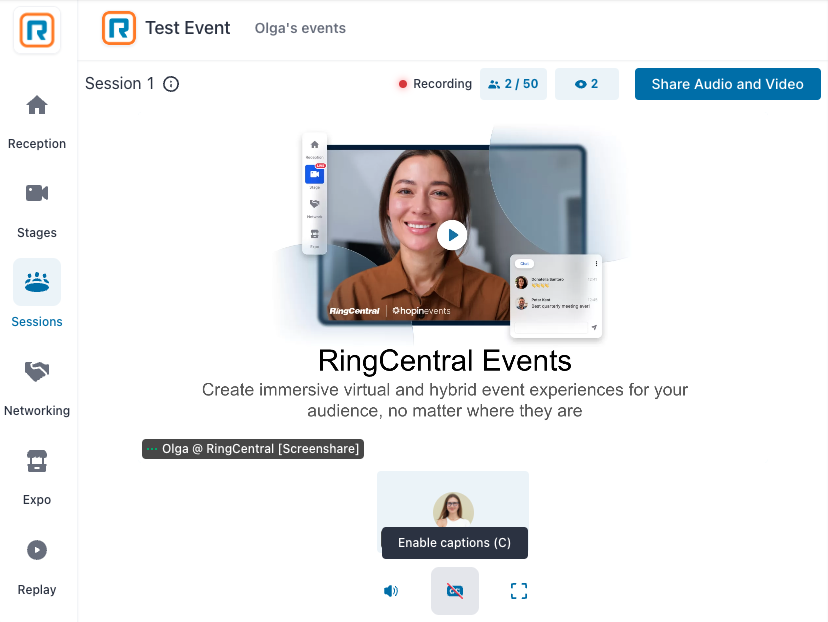Image resolution: width=828 pixels, height=622 pixels.
Task: Click the RingCentral Events heading
Action: click(445, 361)
